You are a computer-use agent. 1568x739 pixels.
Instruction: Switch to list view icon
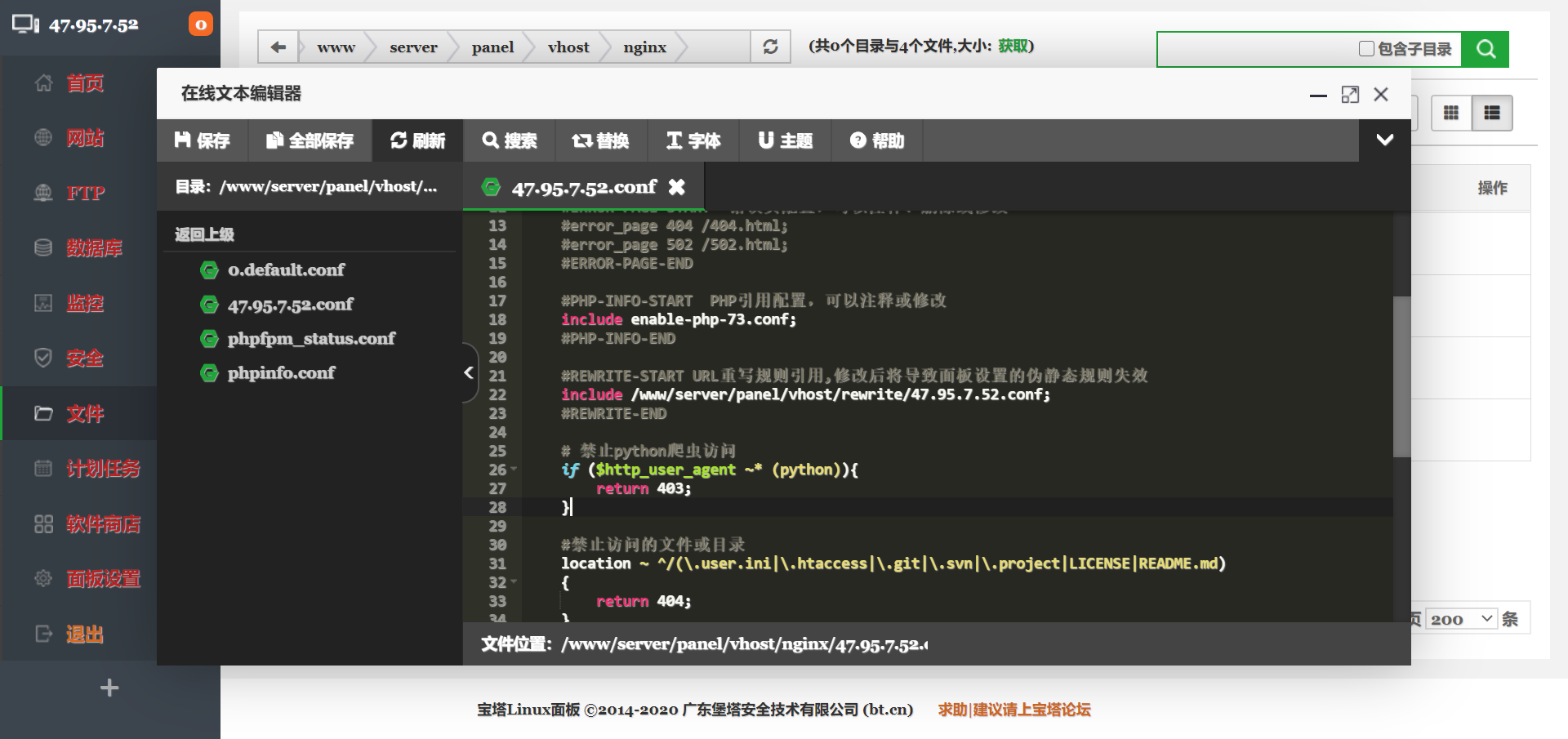1492,113
